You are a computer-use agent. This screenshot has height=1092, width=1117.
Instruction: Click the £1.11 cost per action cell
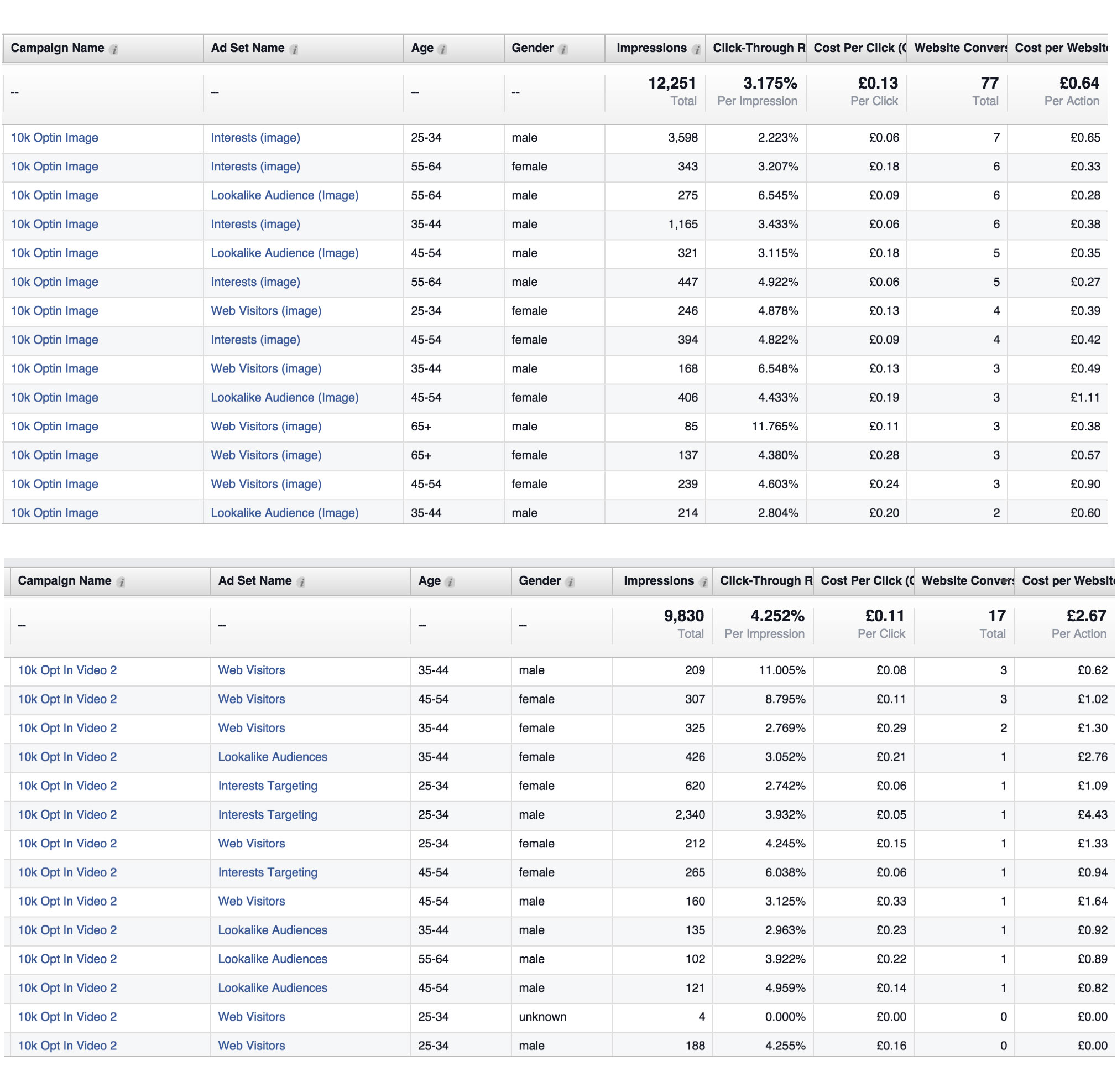click(1085, 397)
